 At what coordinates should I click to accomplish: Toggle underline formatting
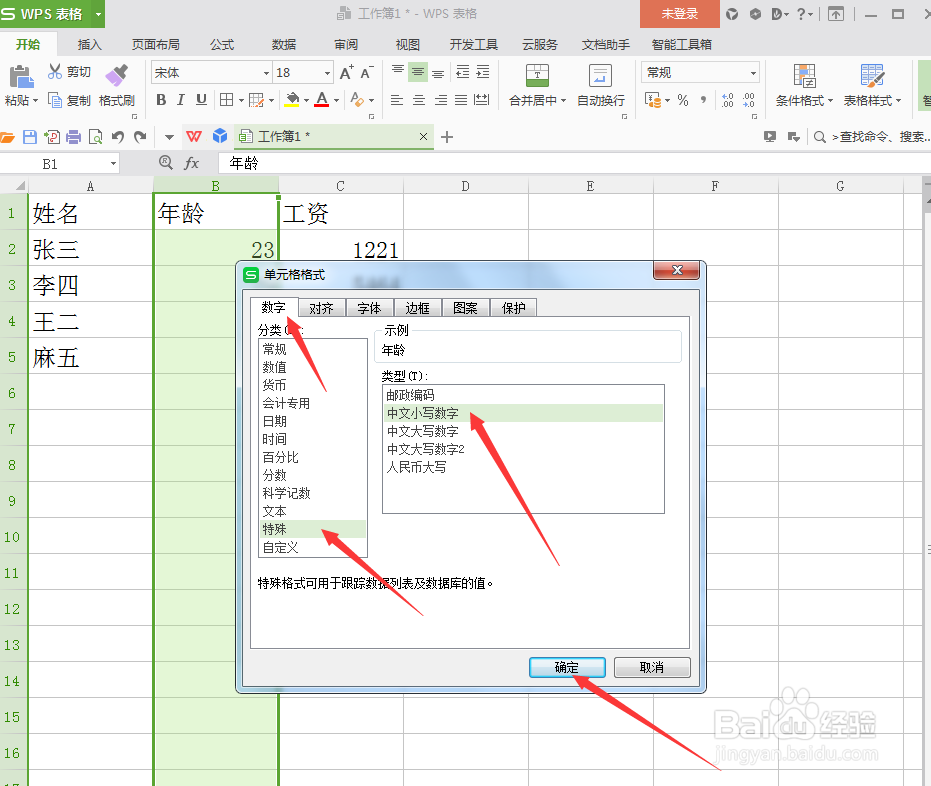pyautogui.click(x=200, y=100)
